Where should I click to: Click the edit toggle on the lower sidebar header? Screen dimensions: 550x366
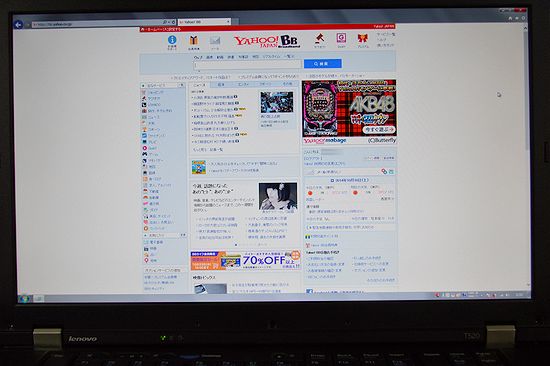click(x=183, y=235)
